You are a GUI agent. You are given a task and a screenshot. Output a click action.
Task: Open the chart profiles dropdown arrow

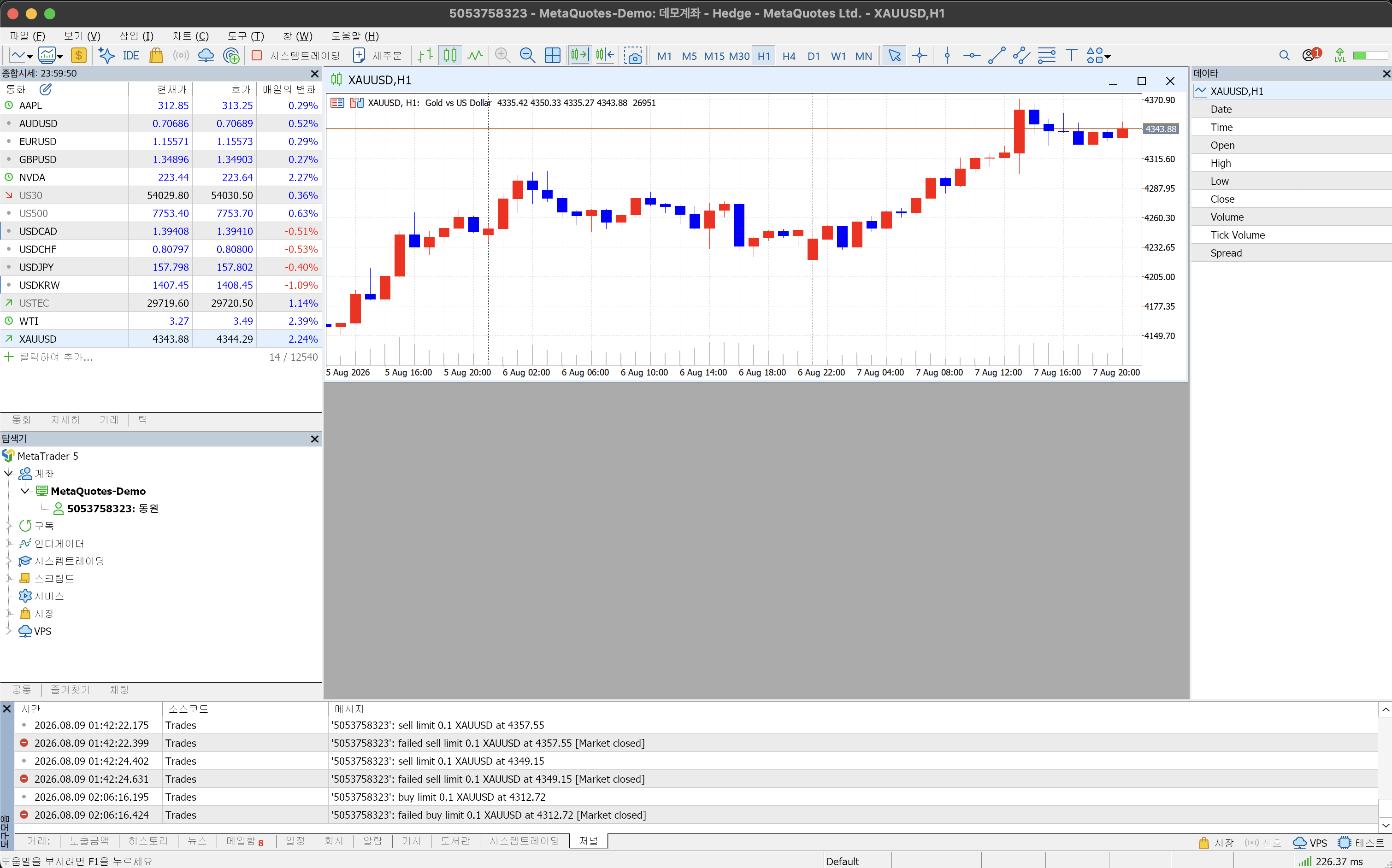(60, 57)
